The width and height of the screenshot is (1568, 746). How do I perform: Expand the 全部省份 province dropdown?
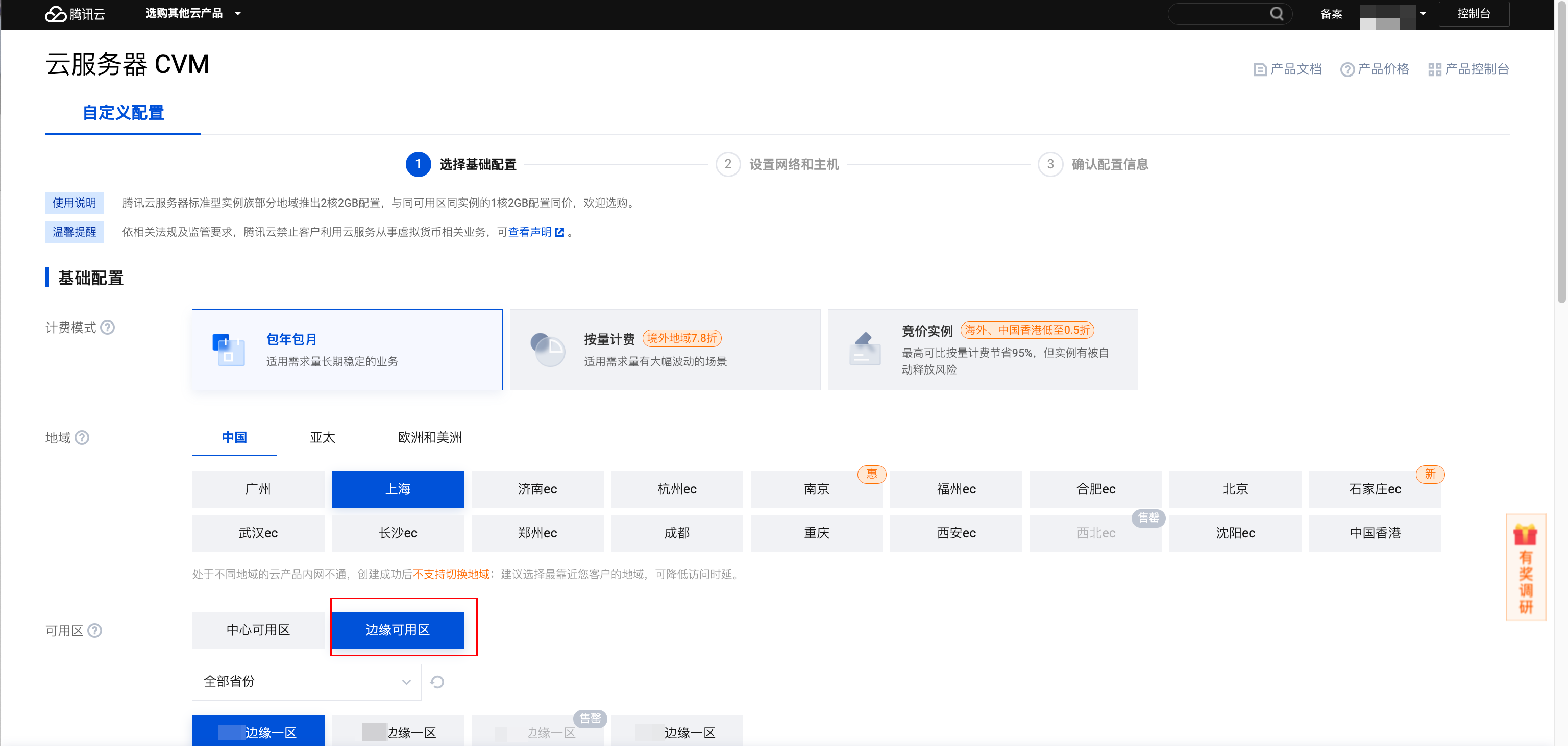[x=306, y=682]
